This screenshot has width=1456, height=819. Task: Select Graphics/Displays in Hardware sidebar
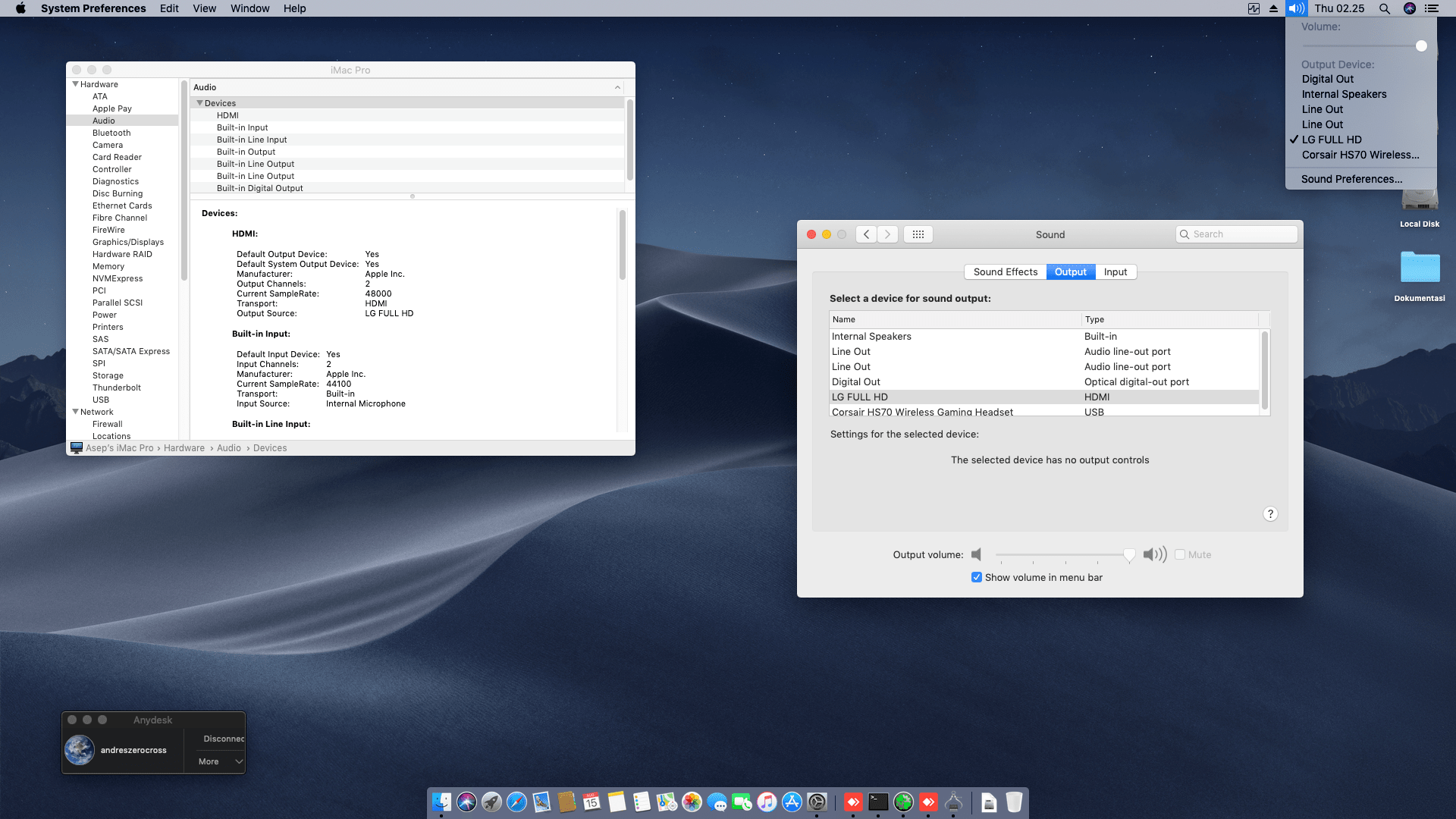[128, 242]
